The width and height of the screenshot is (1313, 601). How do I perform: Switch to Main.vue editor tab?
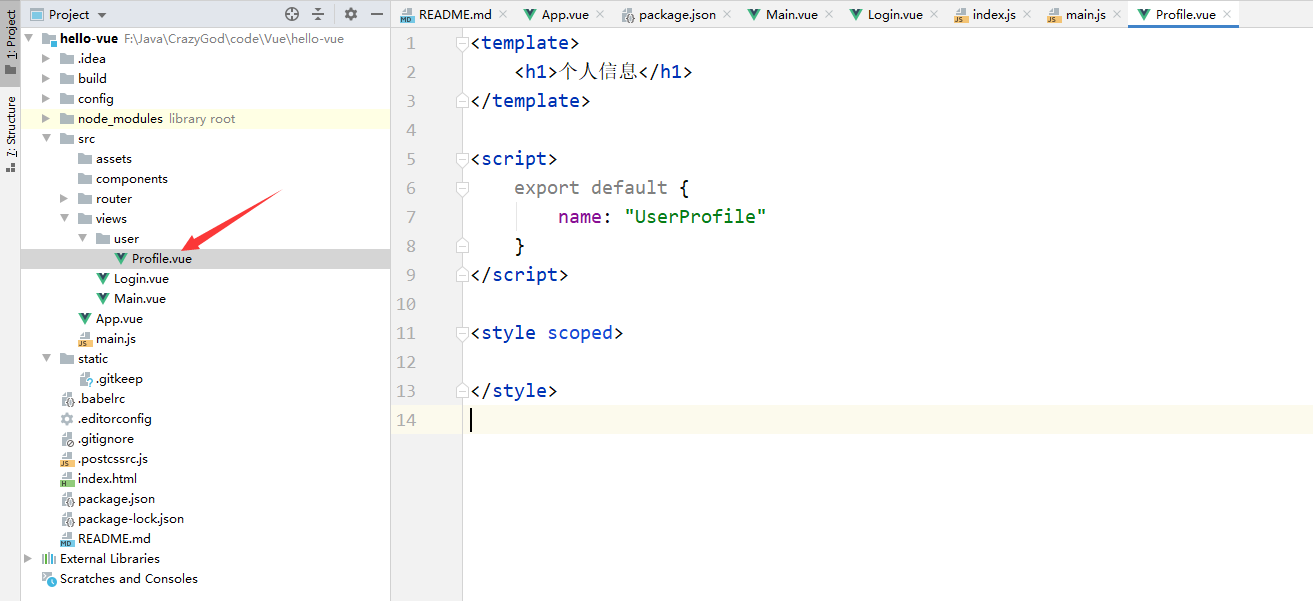792,14
